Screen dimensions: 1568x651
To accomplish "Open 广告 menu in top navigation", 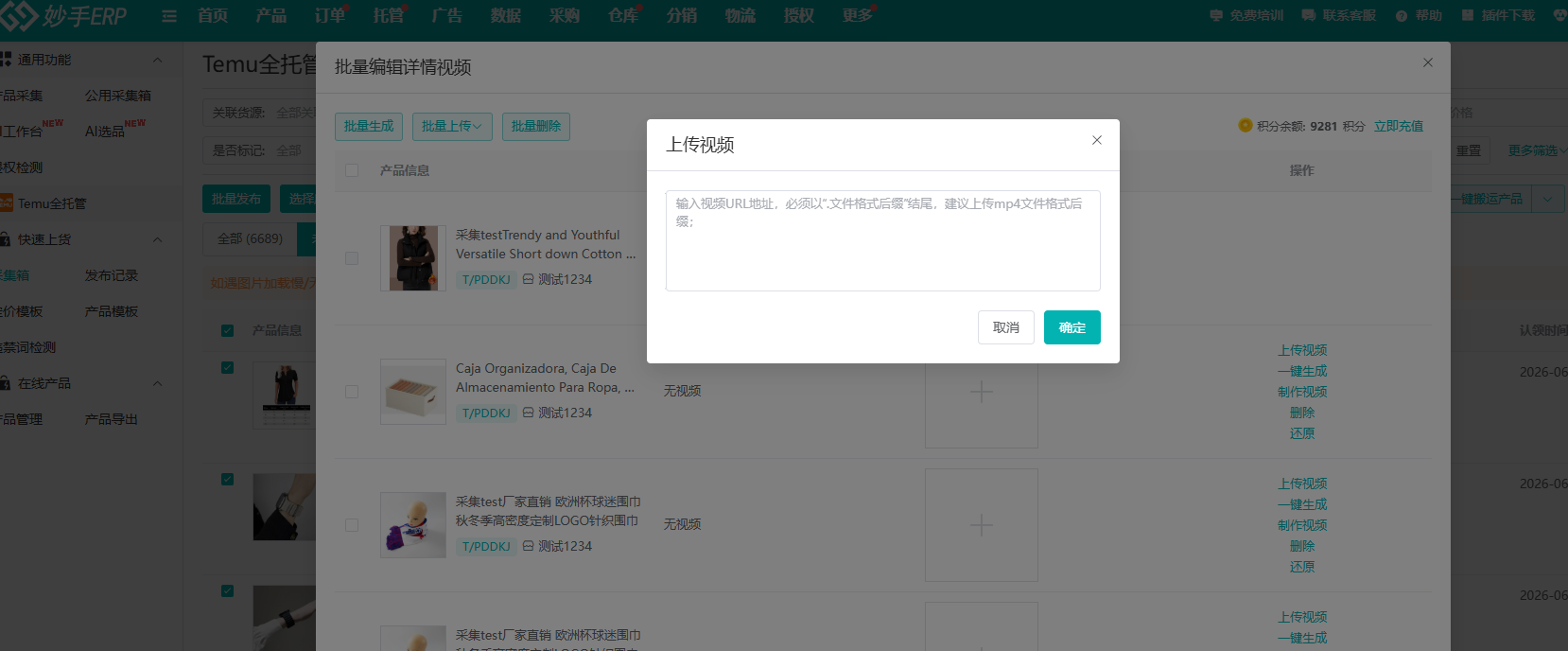I will pyautogui.click(x=447, y=15).
